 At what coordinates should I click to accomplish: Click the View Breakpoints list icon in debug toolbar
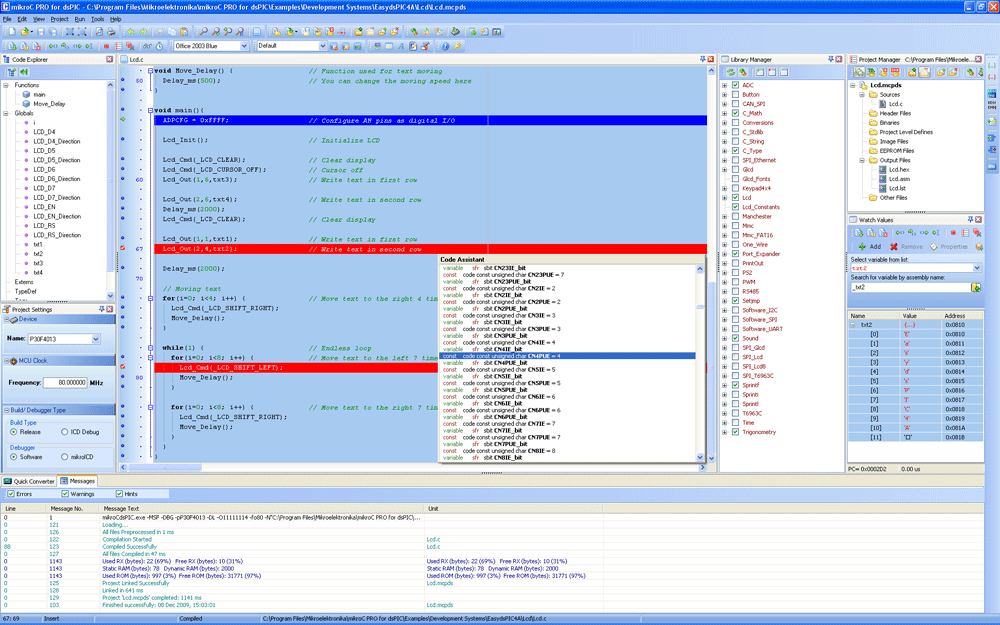coord(119,46)
